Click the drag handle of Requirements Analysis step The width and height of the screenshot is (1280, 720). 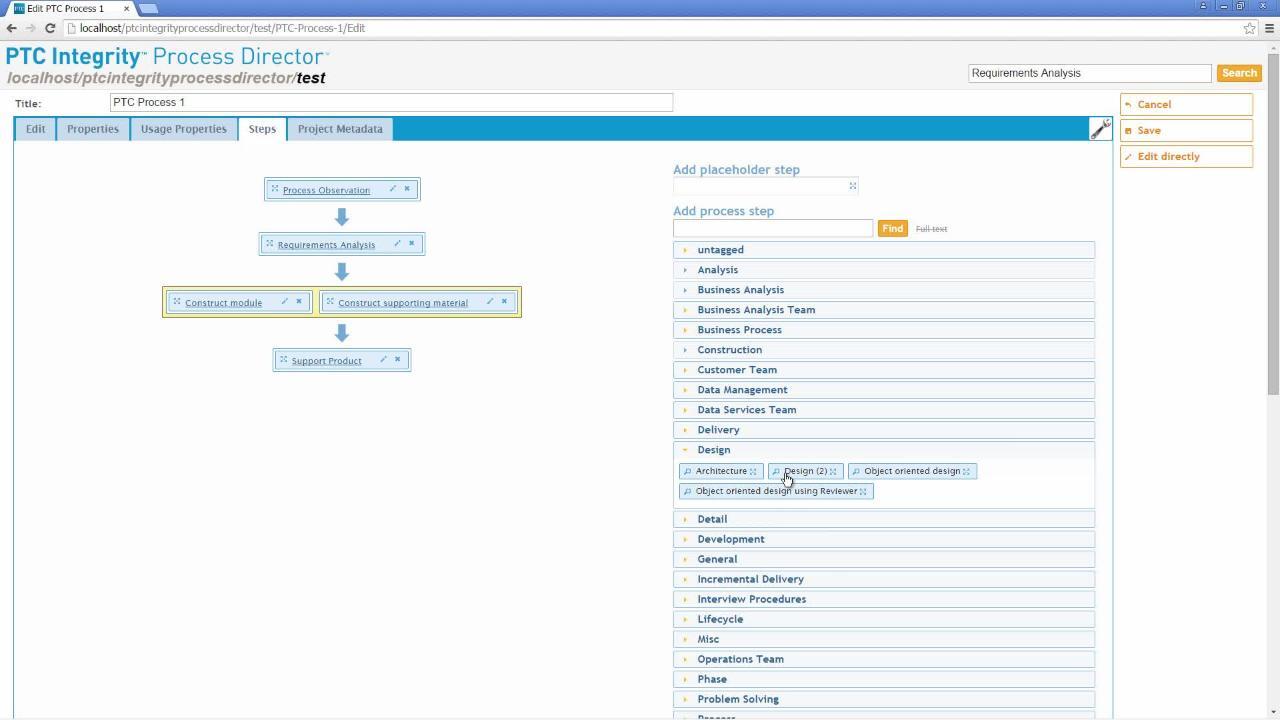pos(270,243)
